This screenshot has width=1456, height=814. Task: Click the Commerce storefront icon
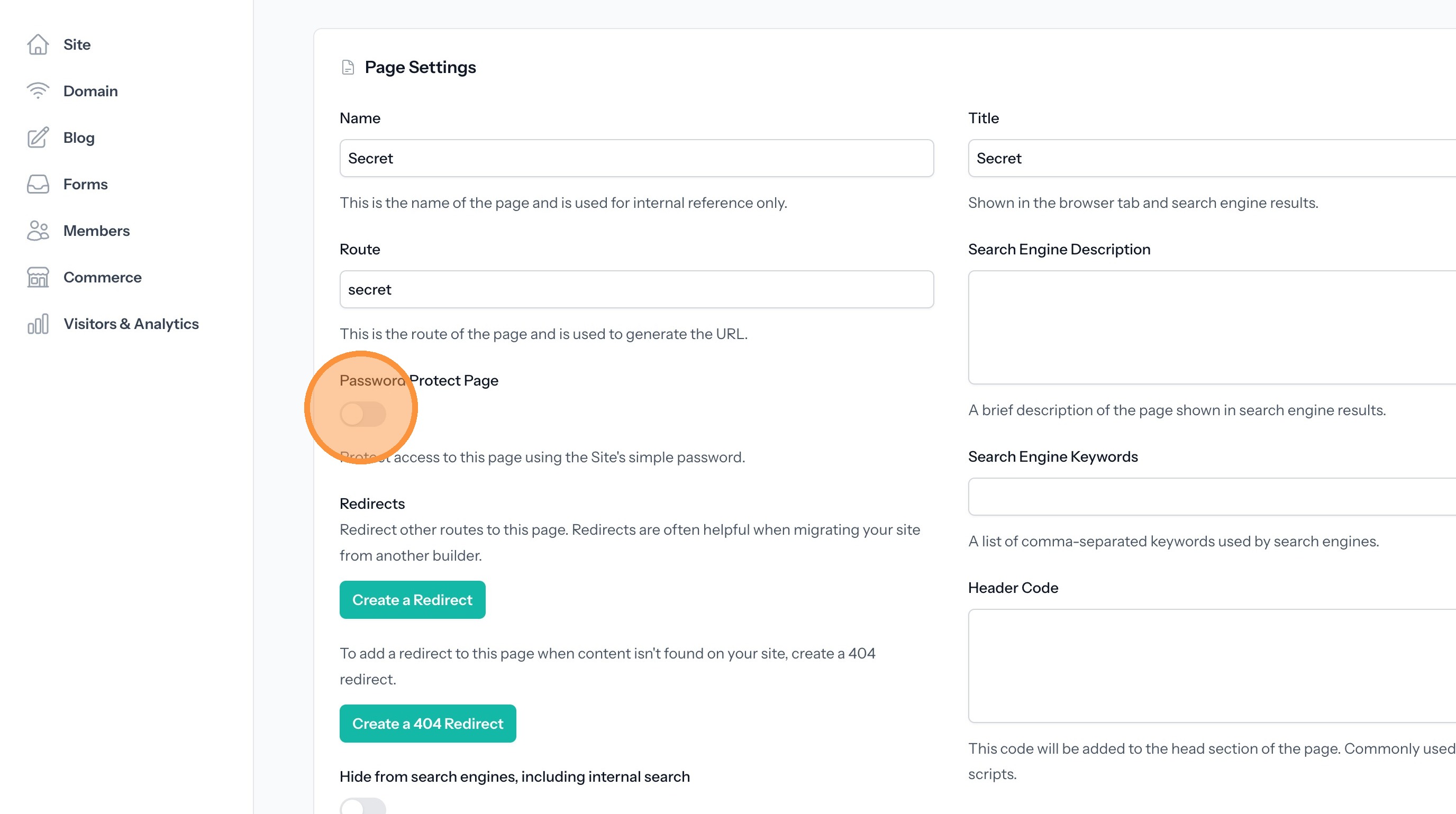(38, 277)
